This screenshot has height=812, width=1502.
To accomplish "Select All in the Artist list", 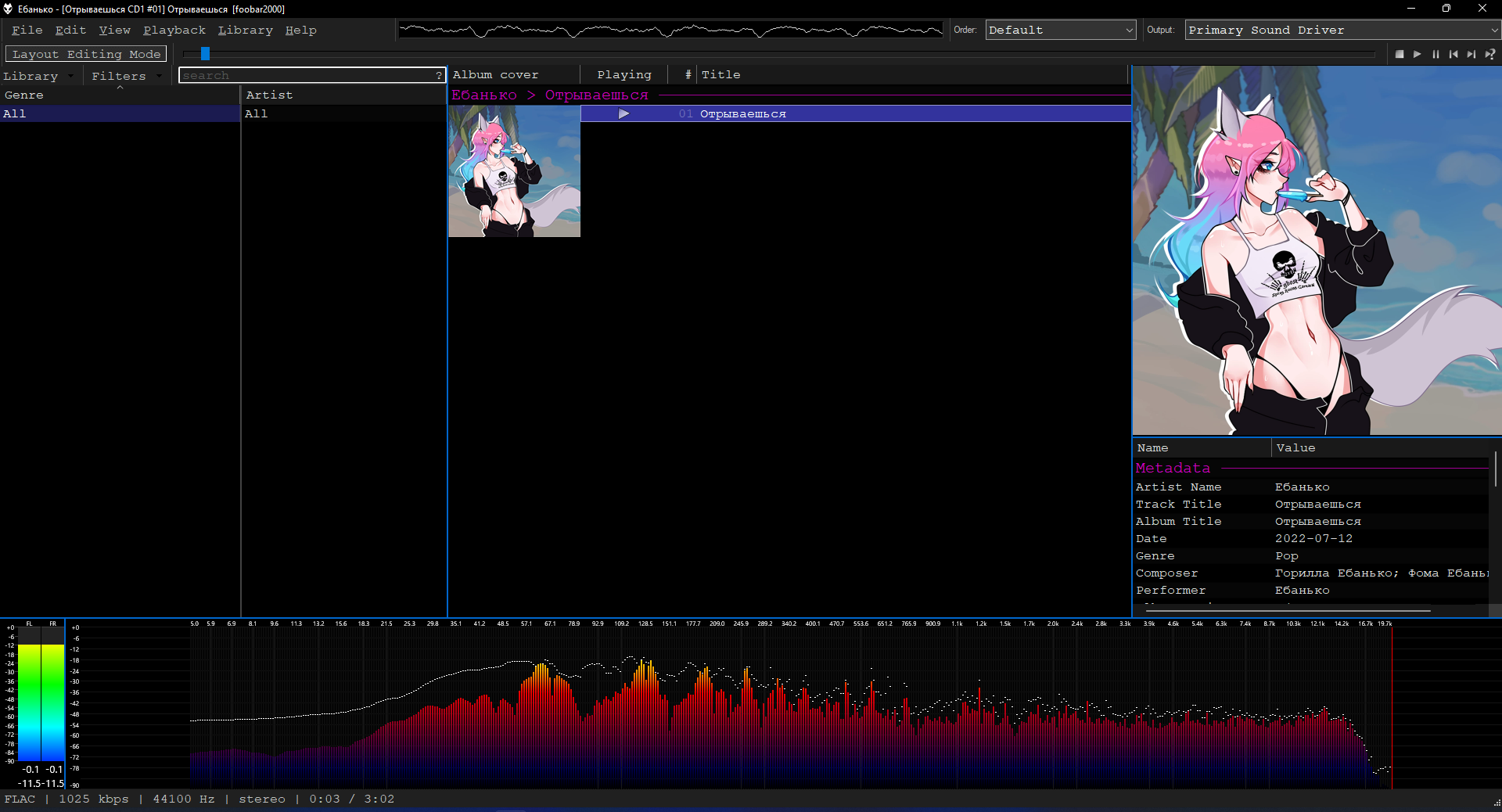I will [x=343, y=113].
